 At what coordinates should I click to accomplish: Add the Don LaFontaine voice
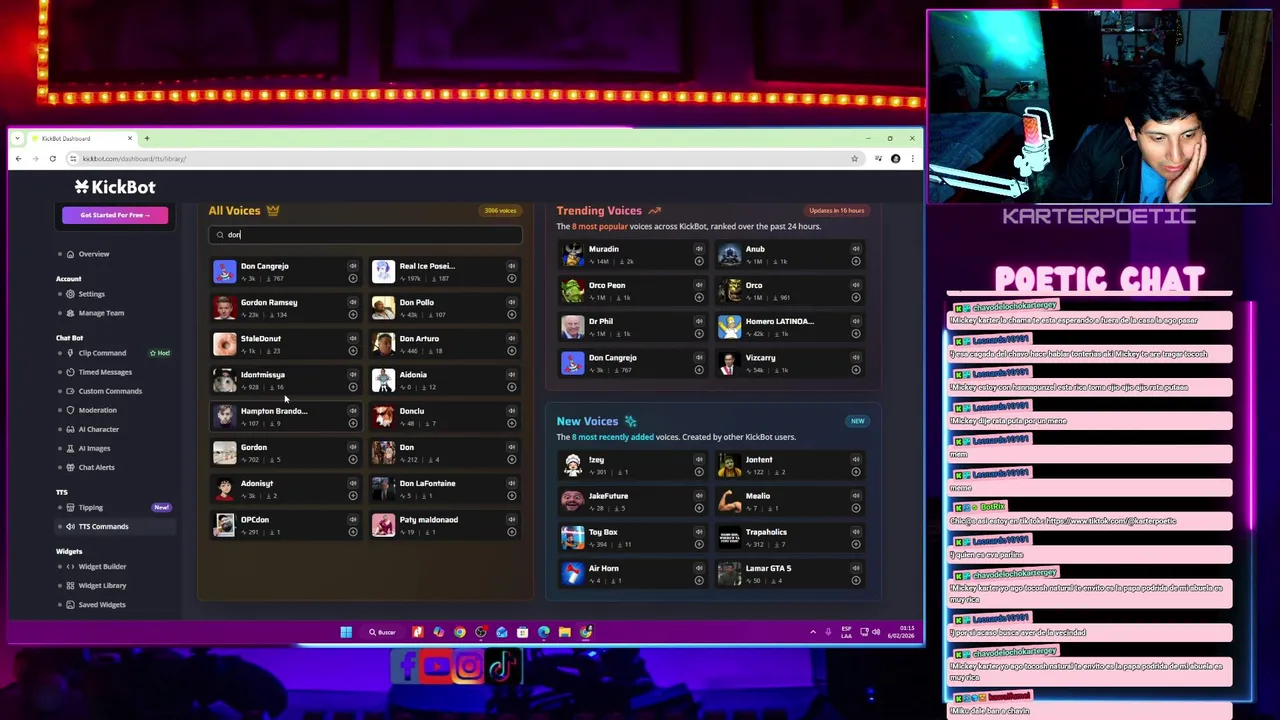[x=511, y=495]
